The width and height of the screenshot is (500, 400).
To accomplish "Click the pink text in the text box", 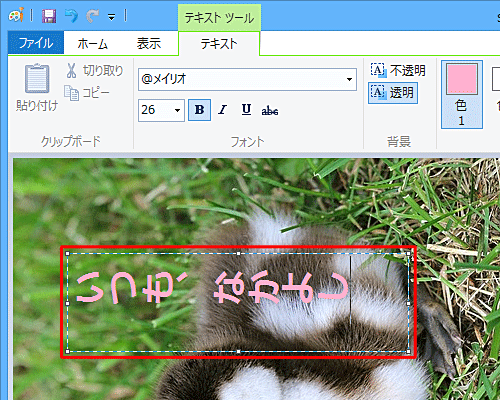I will [213, 287].
